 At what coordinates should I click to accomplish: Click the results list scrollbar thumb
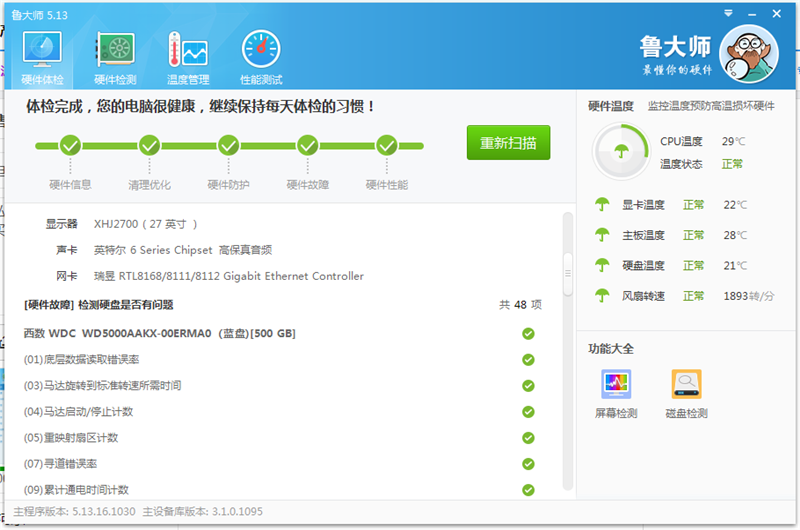tap(567, 274)
